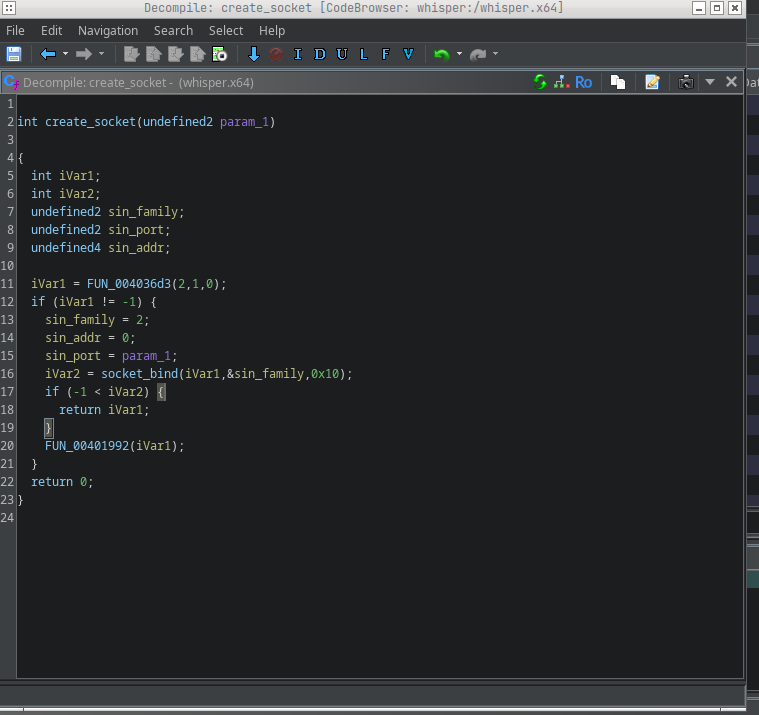Click line 22 'return 0;' in the code

[62, 482]
